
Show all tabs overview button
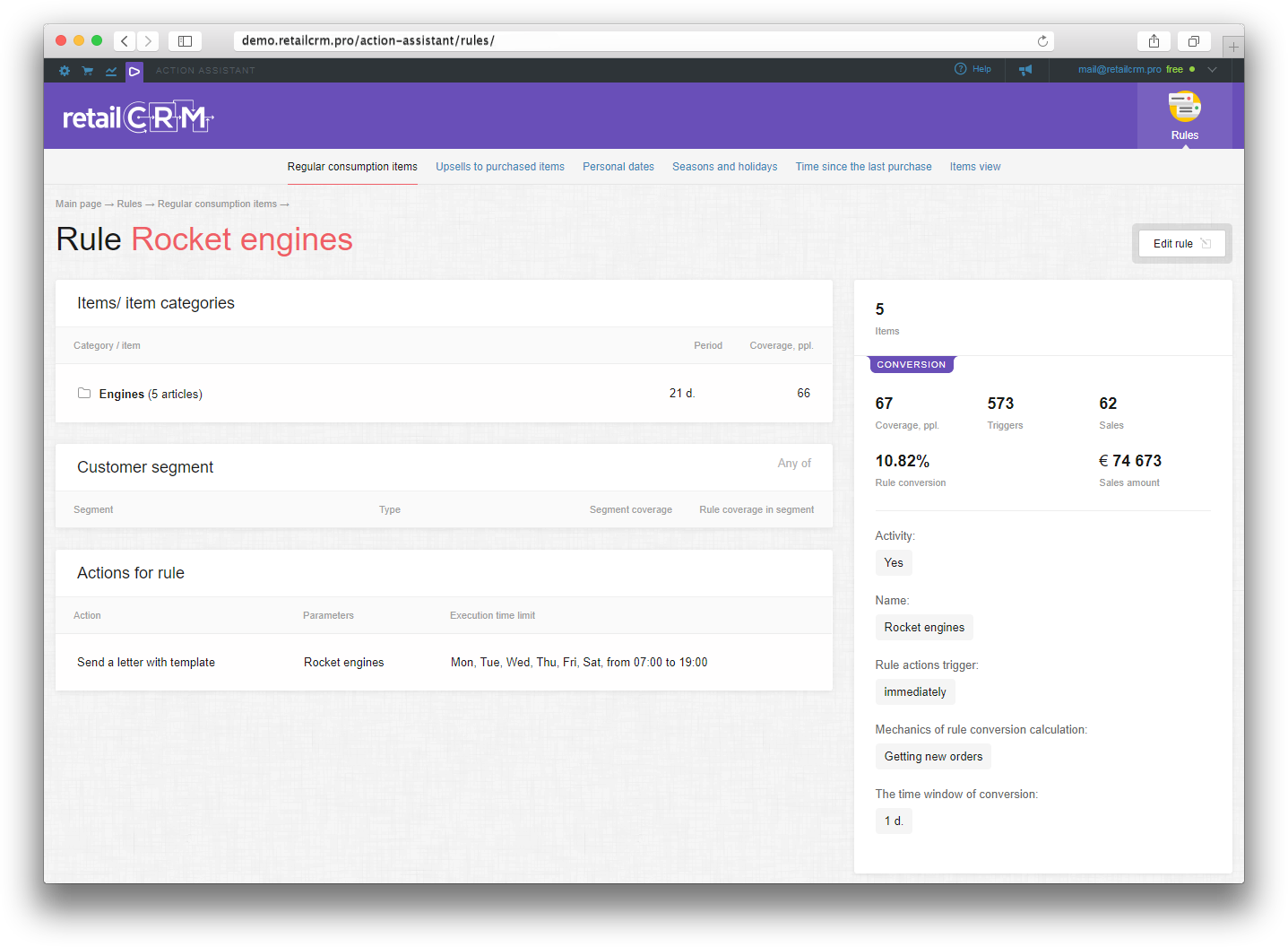tap(1194, 41)
